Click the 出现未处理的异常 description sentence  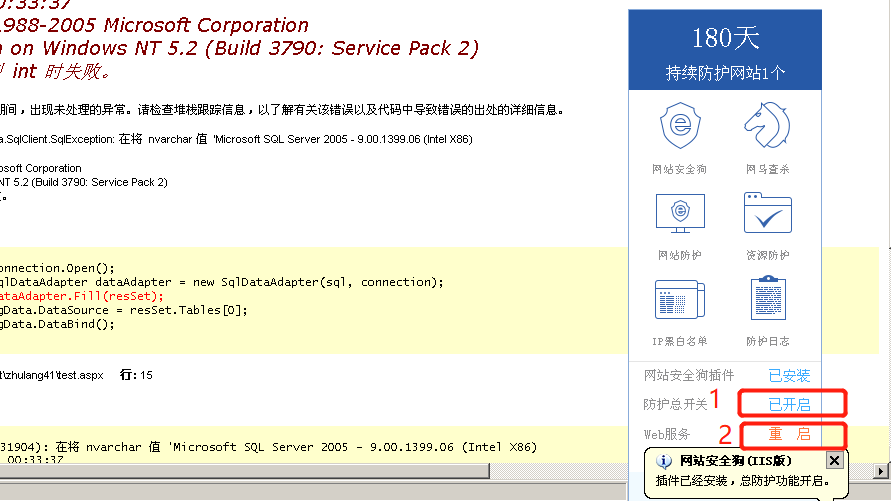pos(282,110)
